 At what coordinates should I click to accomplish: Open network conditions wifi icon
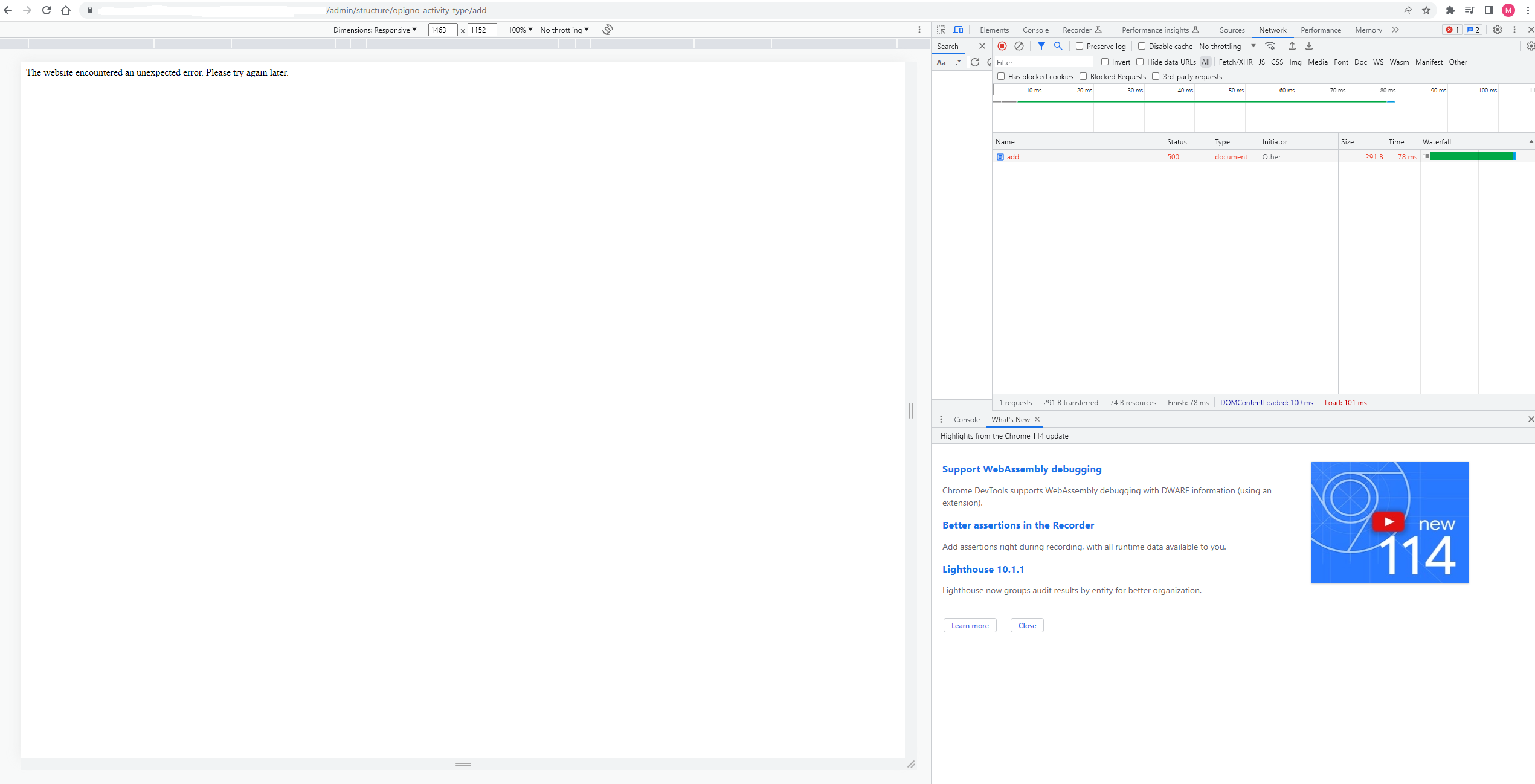pyautogui.click(x=1270, y=46)
